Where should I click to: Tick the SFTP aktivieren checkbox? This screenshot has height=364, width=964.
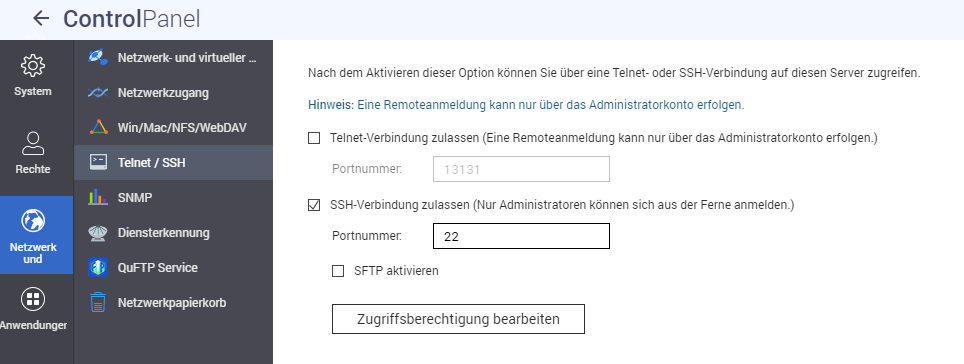pyautogui.click(x=338, y=271)
